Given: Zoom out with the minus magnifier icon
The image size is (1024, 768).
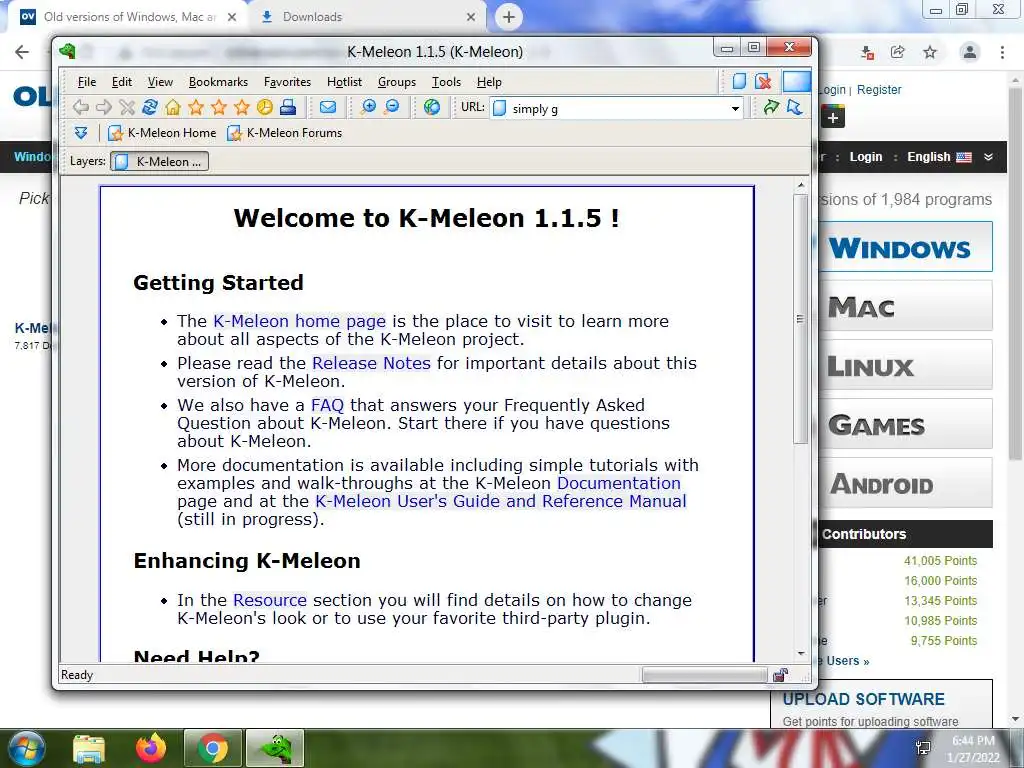Looking at the screenshot, I should pyautogui.click(x=392, y=107).
